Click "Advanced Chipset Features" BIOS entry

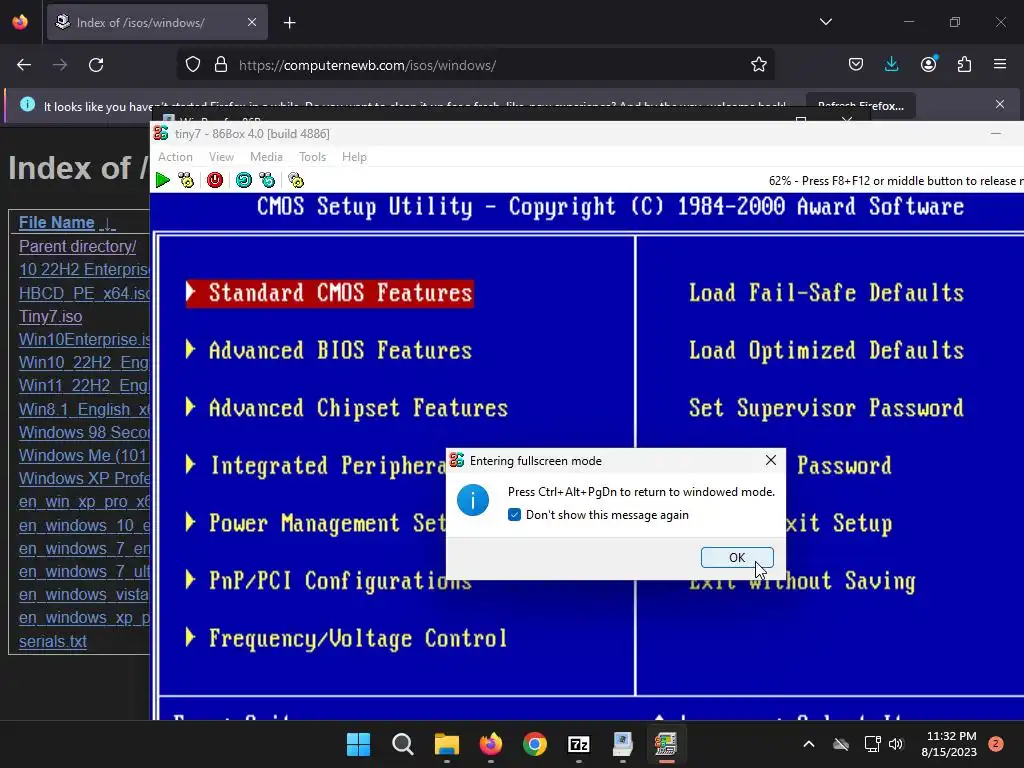coord(347,408)
